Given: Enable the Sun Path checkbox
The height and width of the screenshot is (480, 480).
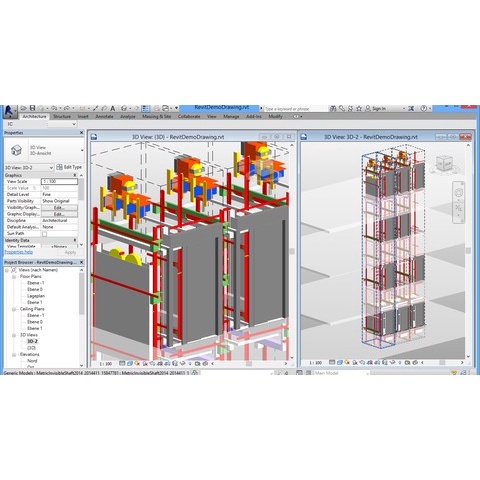Looking at the screenshot, I should [44, 234].
